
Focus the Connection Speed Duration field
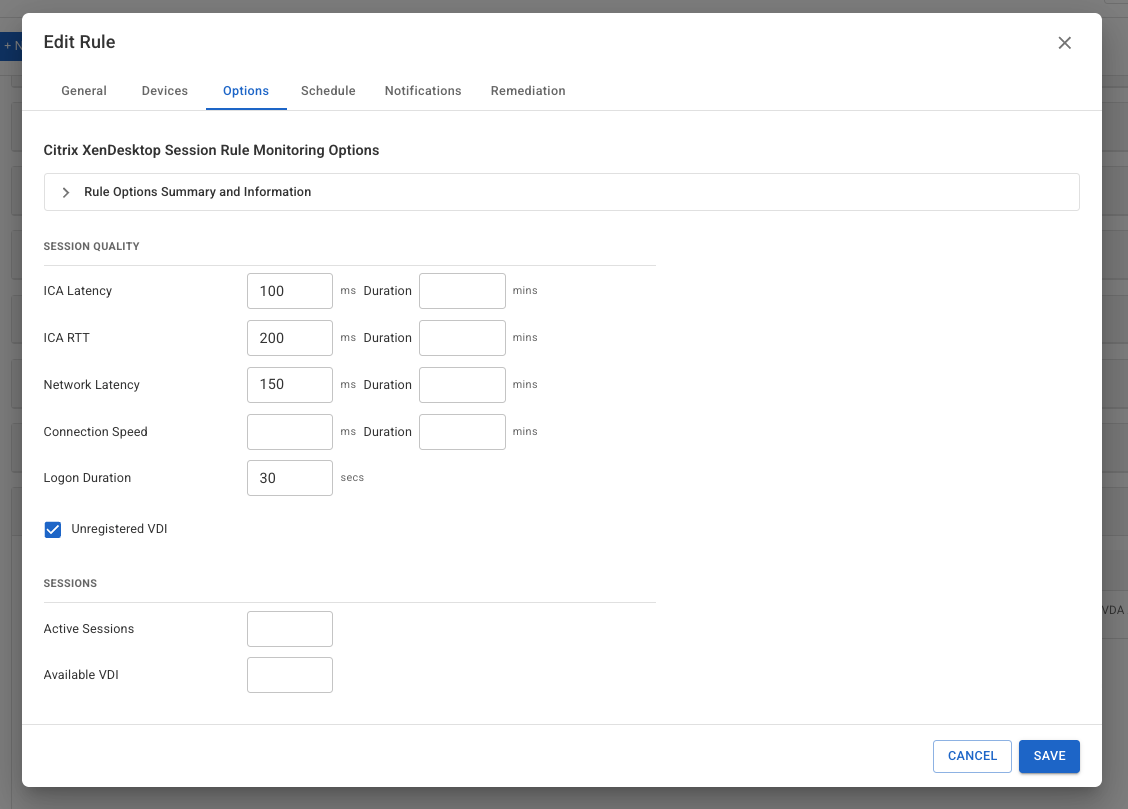(463, 431)
